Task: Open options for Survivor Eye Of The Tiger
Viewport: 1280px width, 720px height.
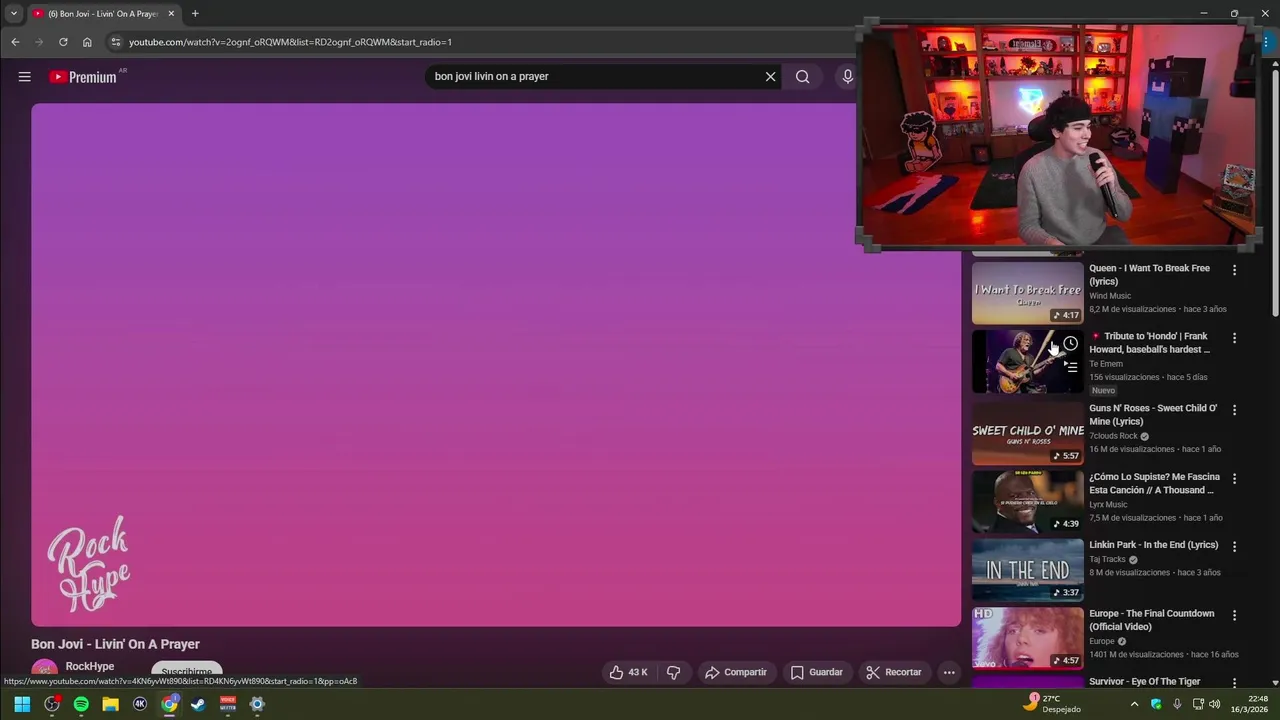Action: [1234, 683]
